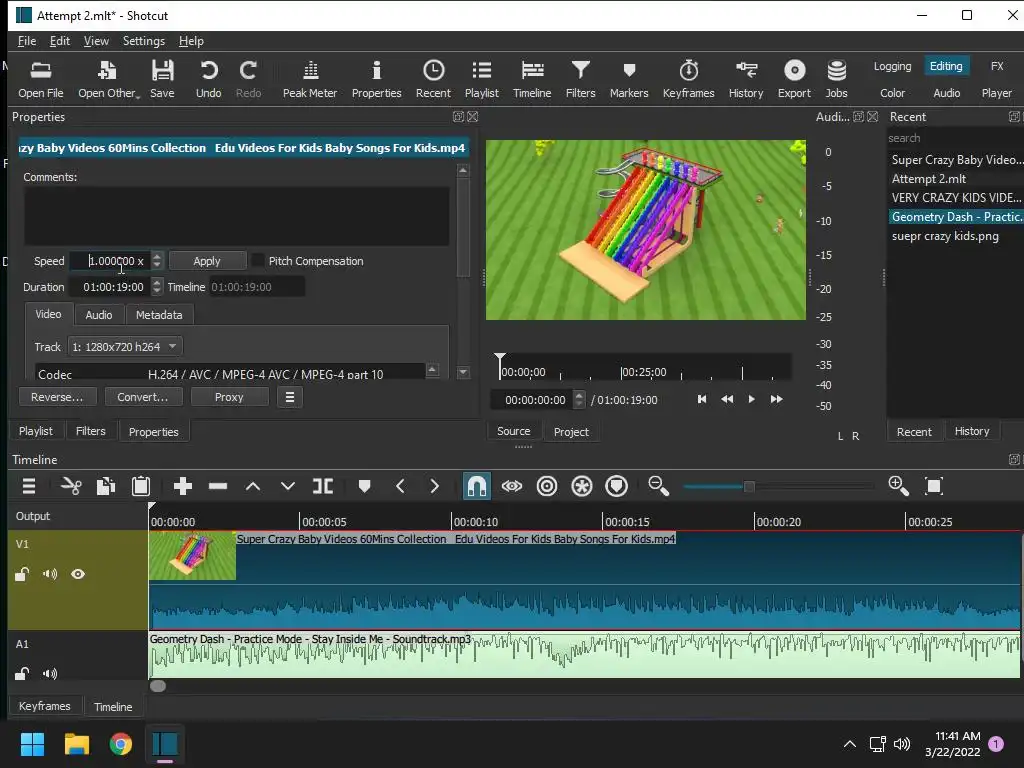Show the Peak Meter panel

tap(310, 79)
